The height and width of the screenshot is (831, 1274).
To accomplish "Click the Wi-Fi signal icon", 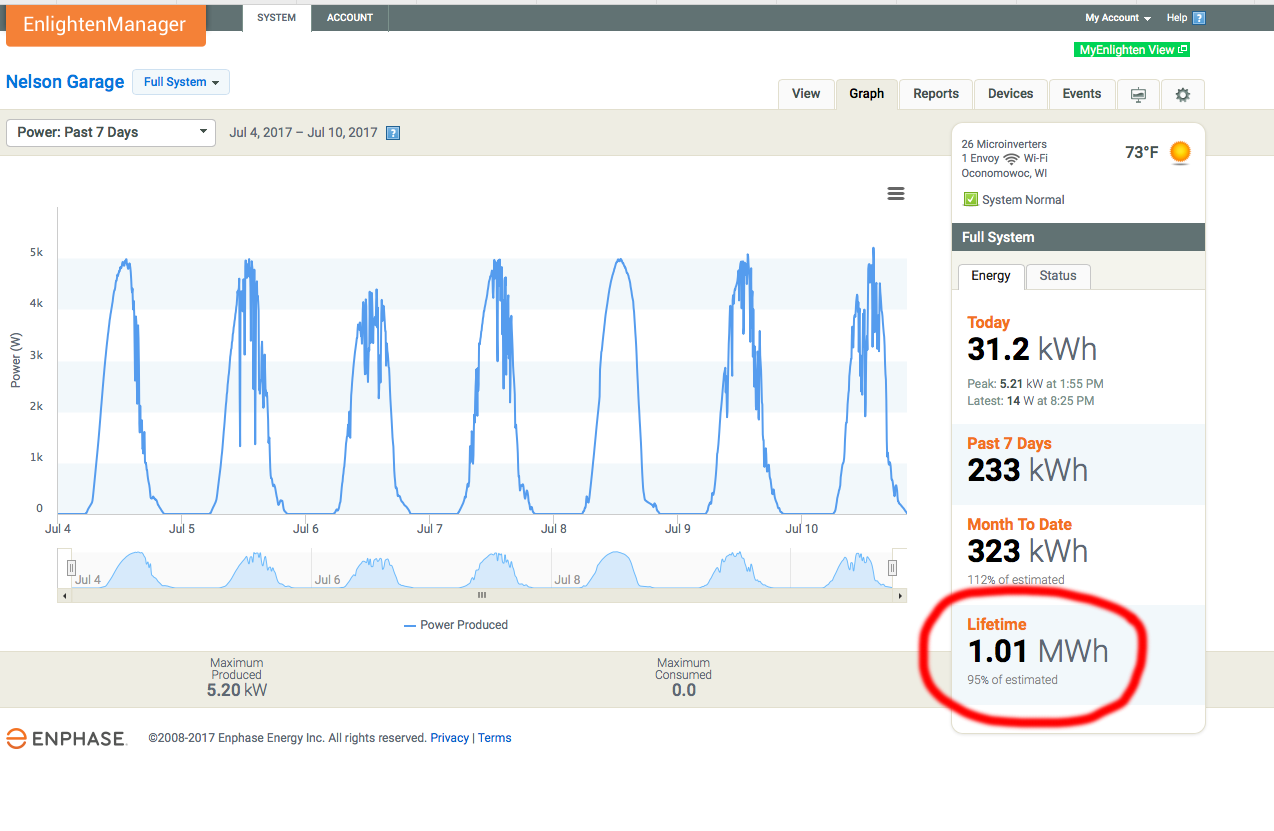I will 1011,159.
